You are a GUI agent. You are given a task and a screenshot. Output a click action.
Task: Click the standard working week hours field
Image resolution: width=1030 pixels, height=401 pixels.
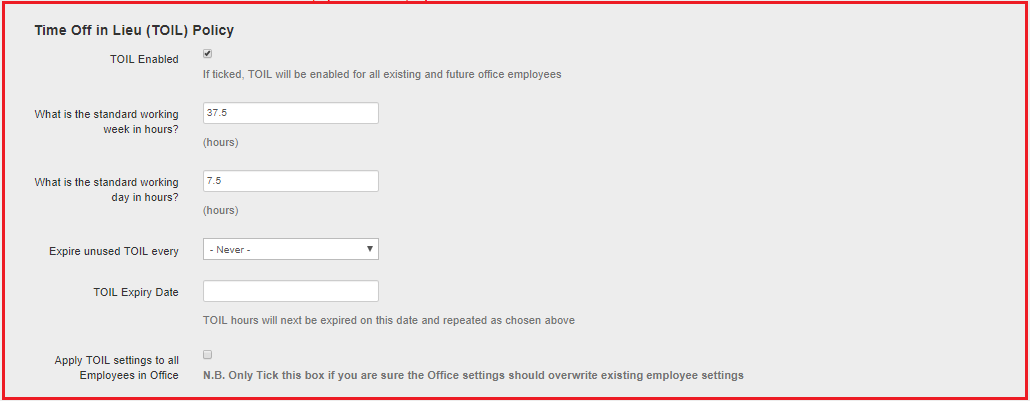click(290, 113)
